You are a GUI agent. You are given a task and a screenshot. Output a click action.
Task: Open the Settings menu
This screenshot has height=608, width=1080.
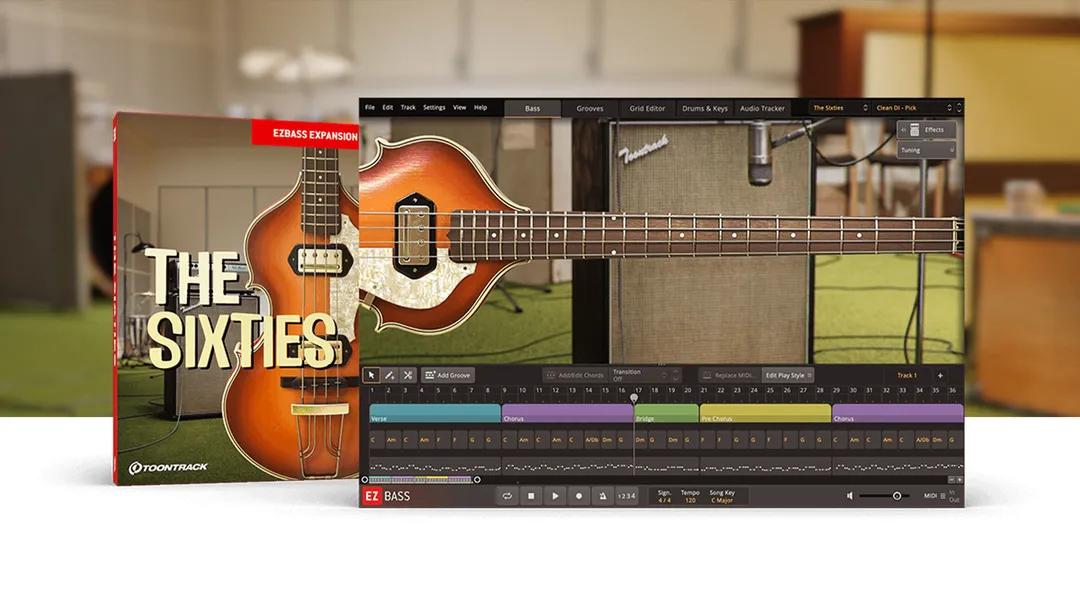434,107
